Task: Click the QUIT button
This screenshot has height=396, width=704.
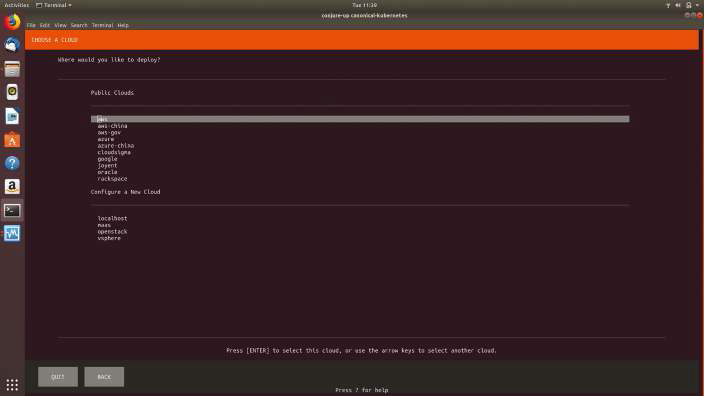Action: click(58, 377)
